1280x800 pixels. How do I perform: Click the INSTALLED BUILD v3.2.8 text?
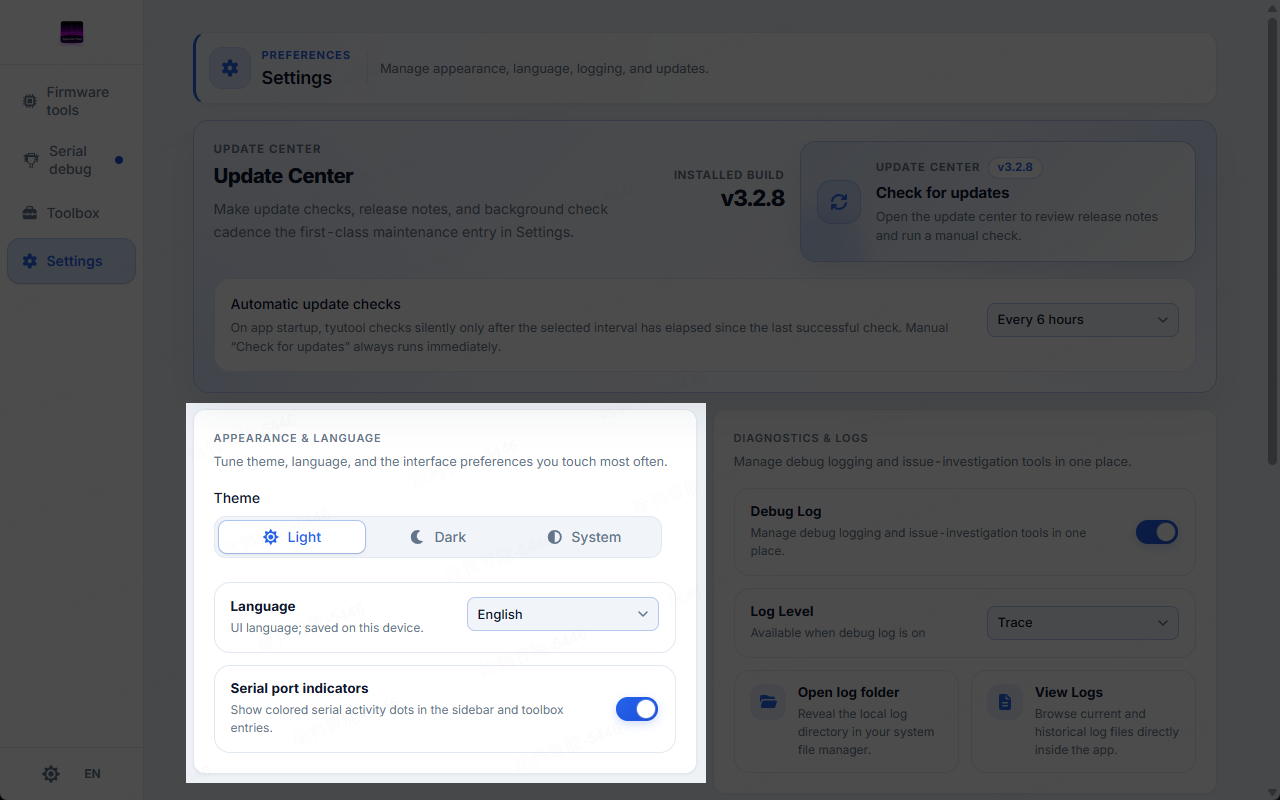click(729, 189)
